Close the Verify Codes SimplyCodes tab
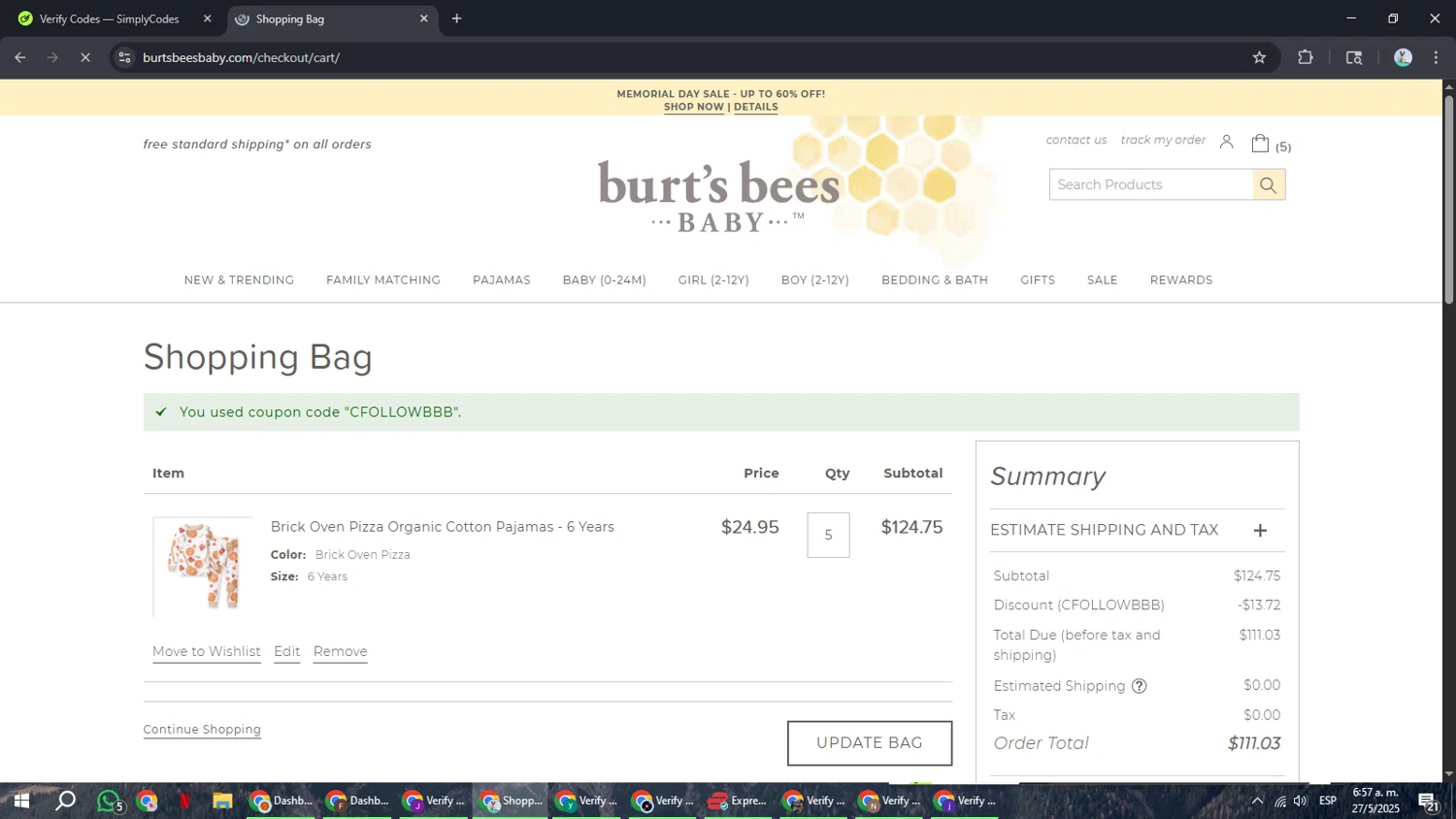This screenshot has width=1456, height=819. coord(207,18)
